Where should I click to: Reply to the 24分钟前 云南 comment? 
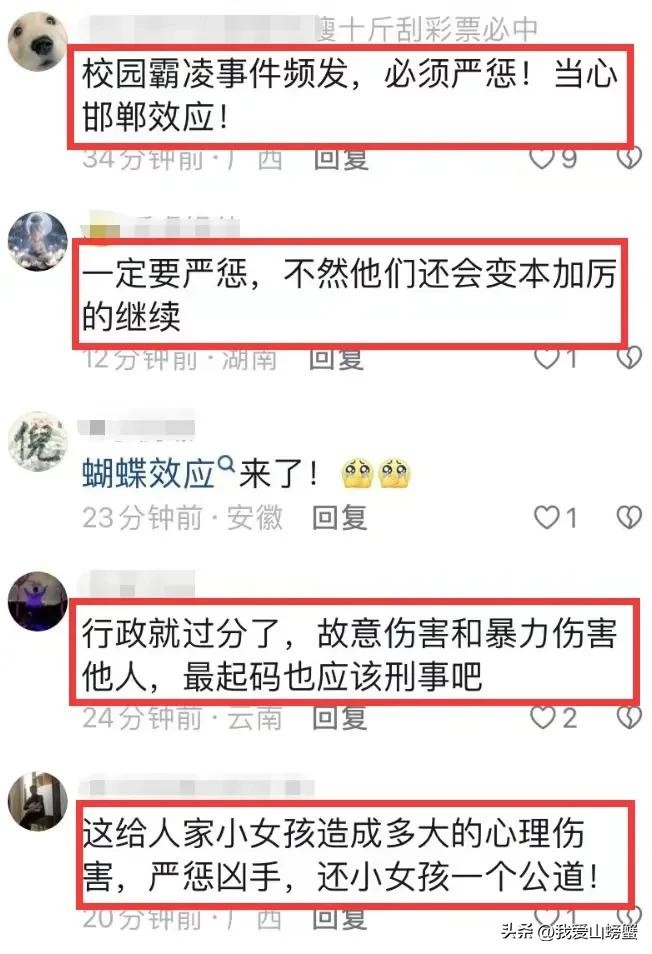pos(339,718)
